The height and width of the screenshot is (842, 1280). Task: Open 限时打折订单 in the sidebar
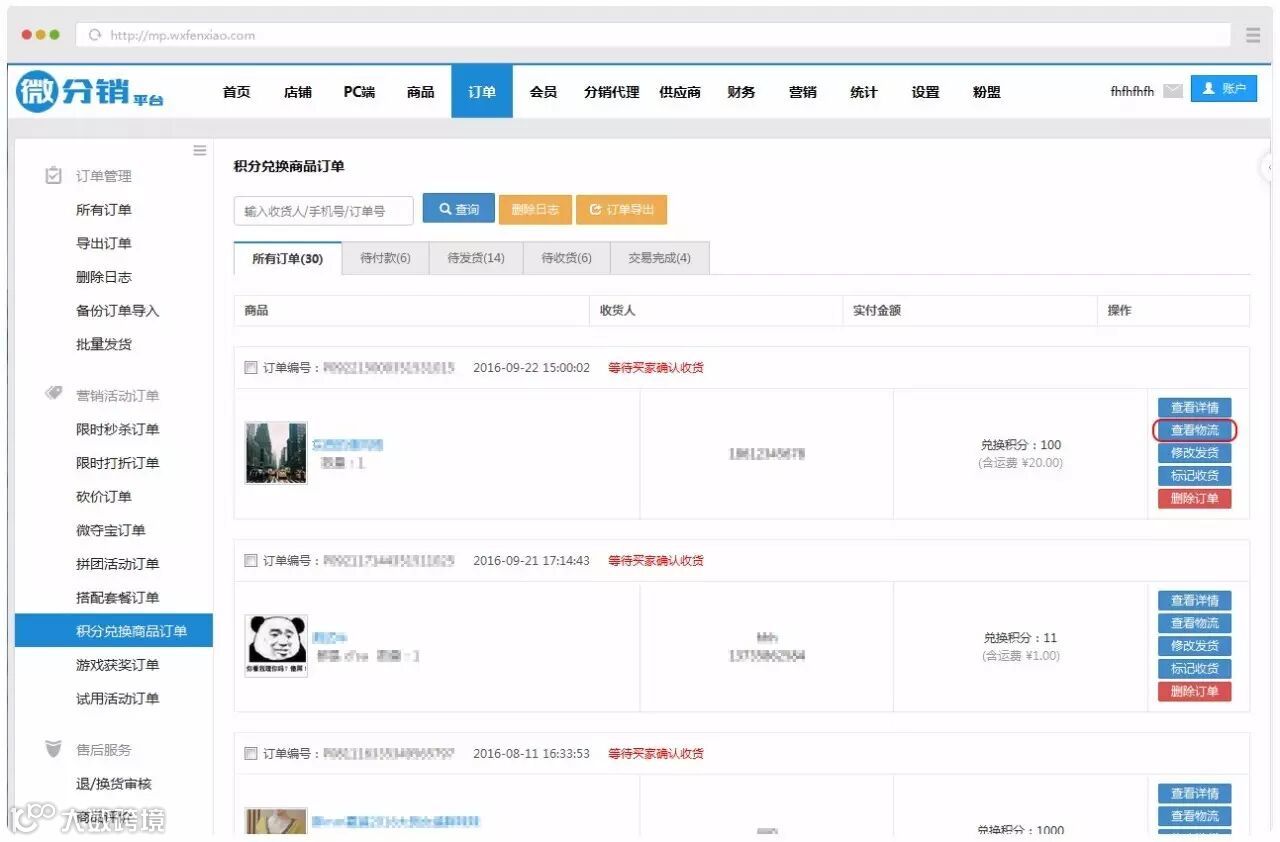click(118, 463)
